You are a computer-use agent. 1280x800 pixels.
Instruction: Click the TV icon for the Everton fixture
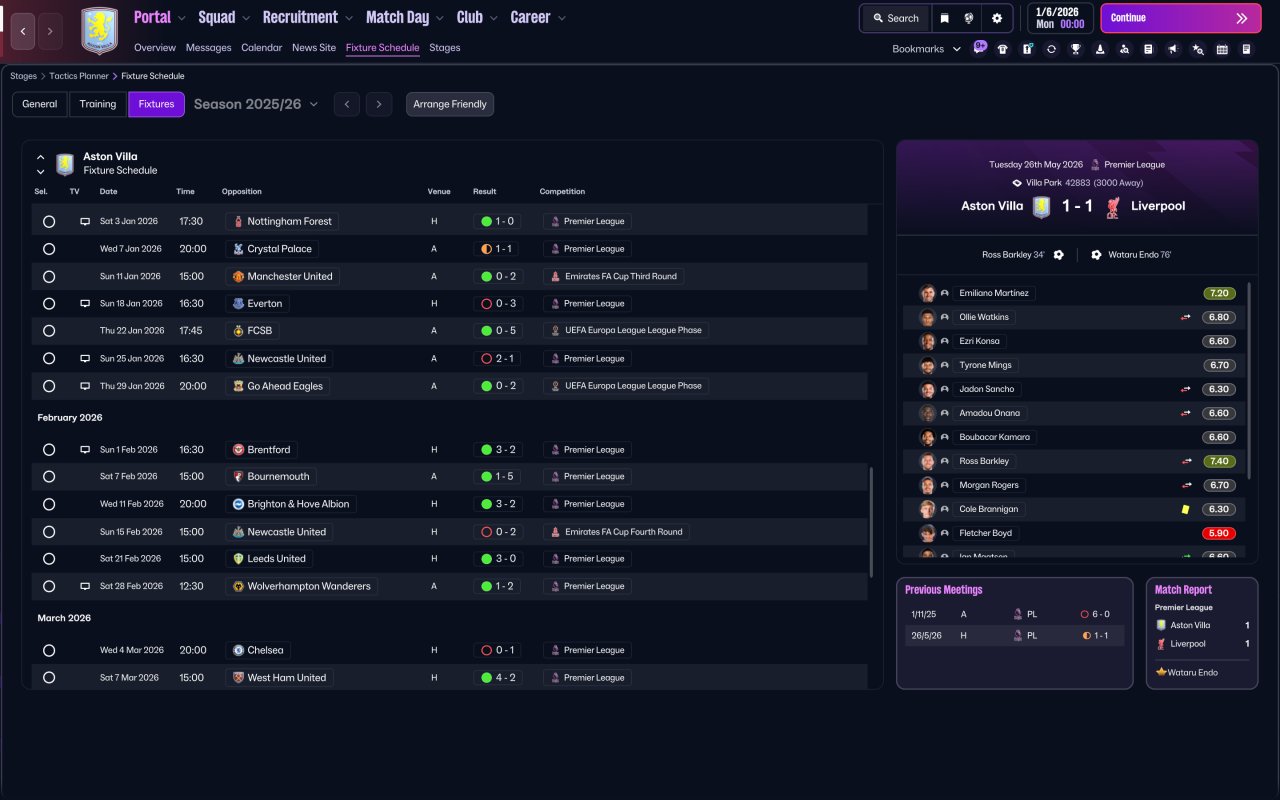tap(85, 304)
